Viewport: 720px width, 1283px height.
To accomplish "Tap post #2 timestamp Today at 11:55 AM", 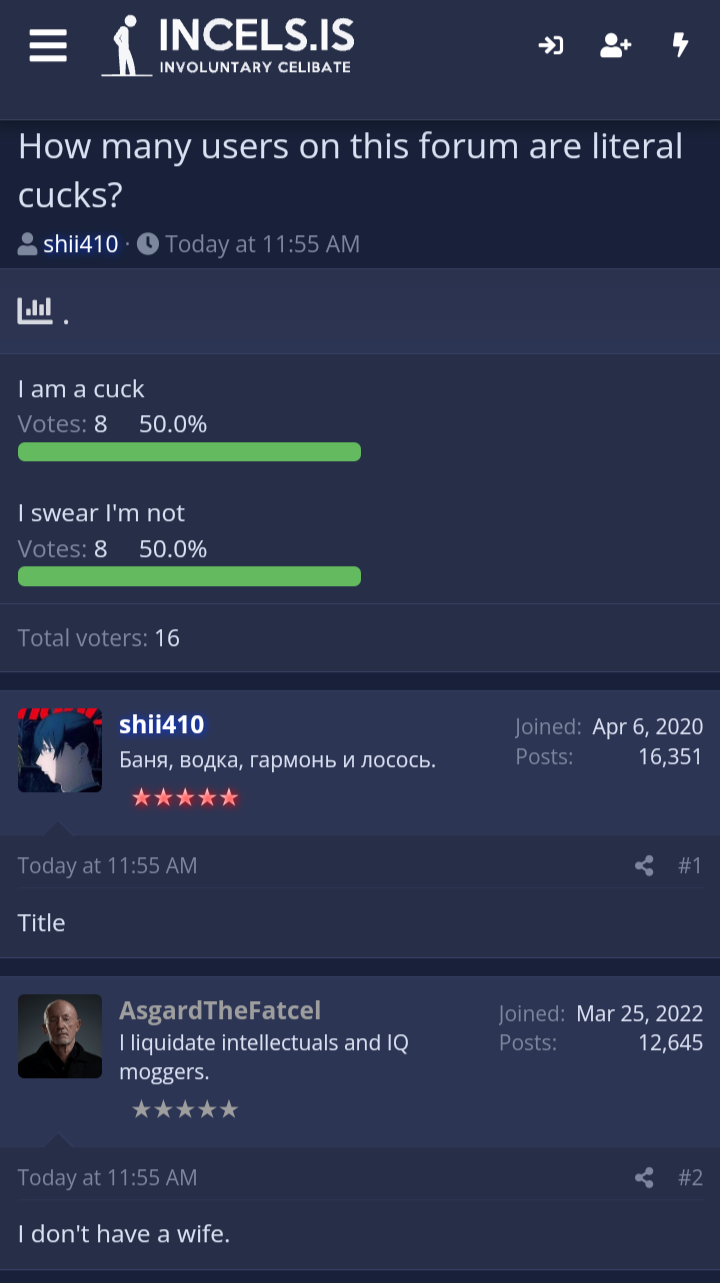I will pos(107,1178).
